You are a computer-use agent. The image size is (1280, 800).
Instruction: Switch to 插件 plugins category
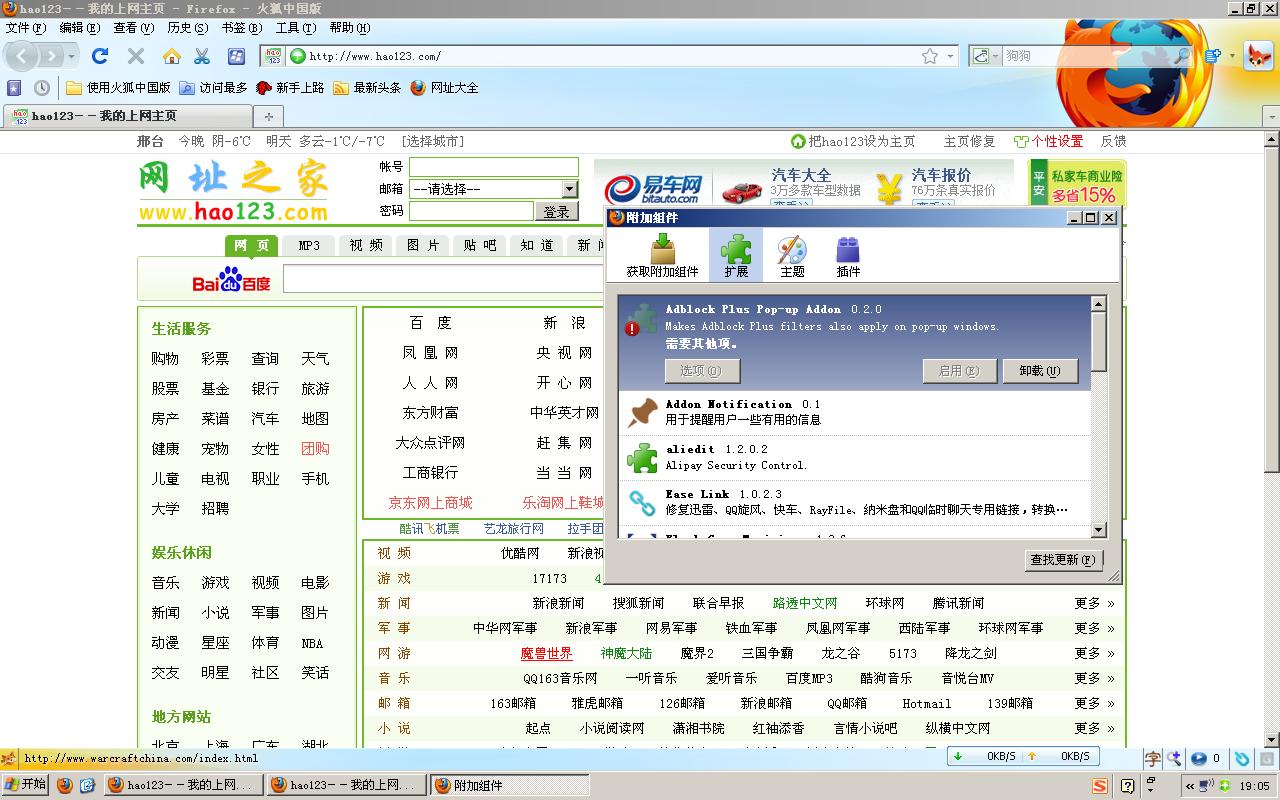click(848, 254)
